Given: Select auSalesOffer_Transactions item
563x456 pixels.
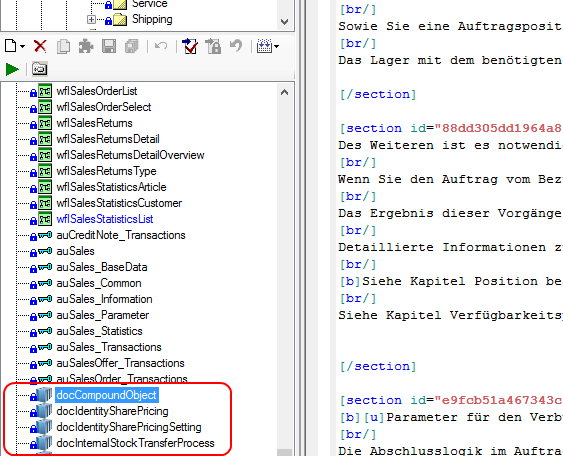Looking at the screenshot, I should [x=120, y=363].
